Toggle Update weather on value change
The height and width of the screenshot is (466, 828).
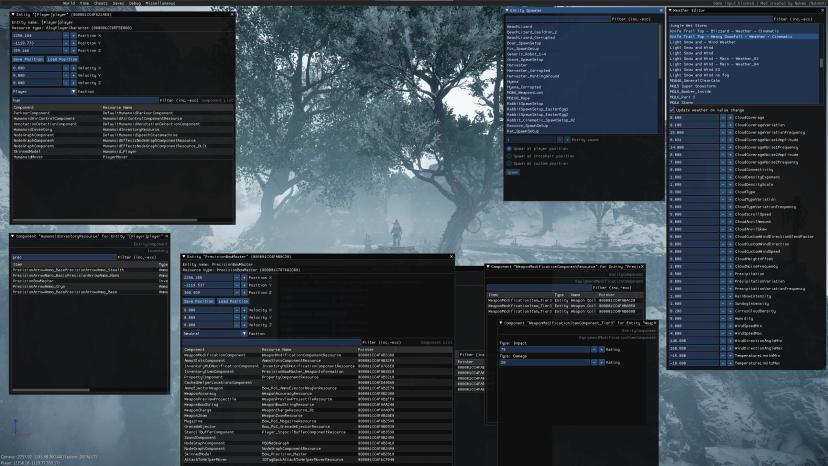672,110
